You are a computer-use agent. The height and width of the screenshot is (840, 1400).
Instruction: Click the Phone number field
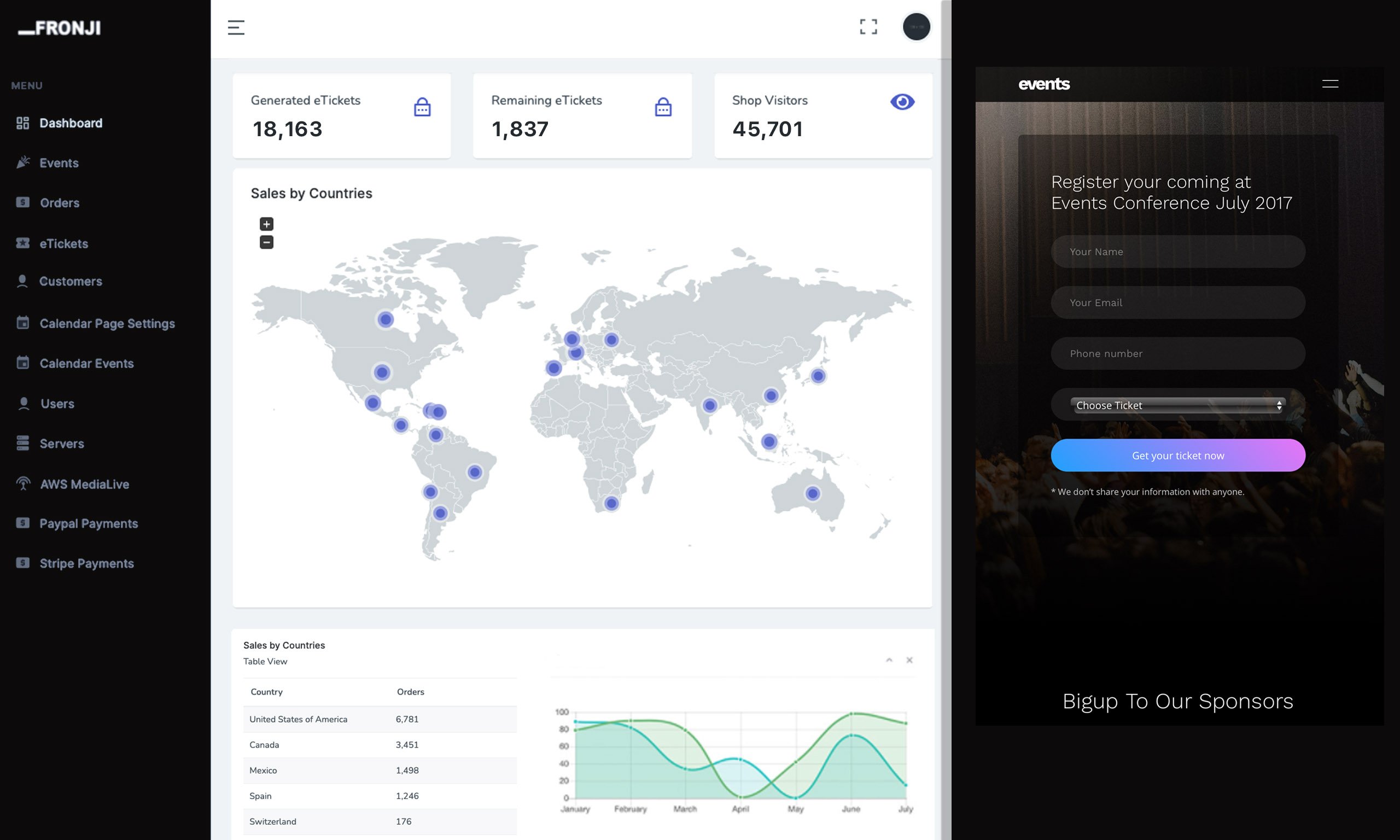(1177, 354)
